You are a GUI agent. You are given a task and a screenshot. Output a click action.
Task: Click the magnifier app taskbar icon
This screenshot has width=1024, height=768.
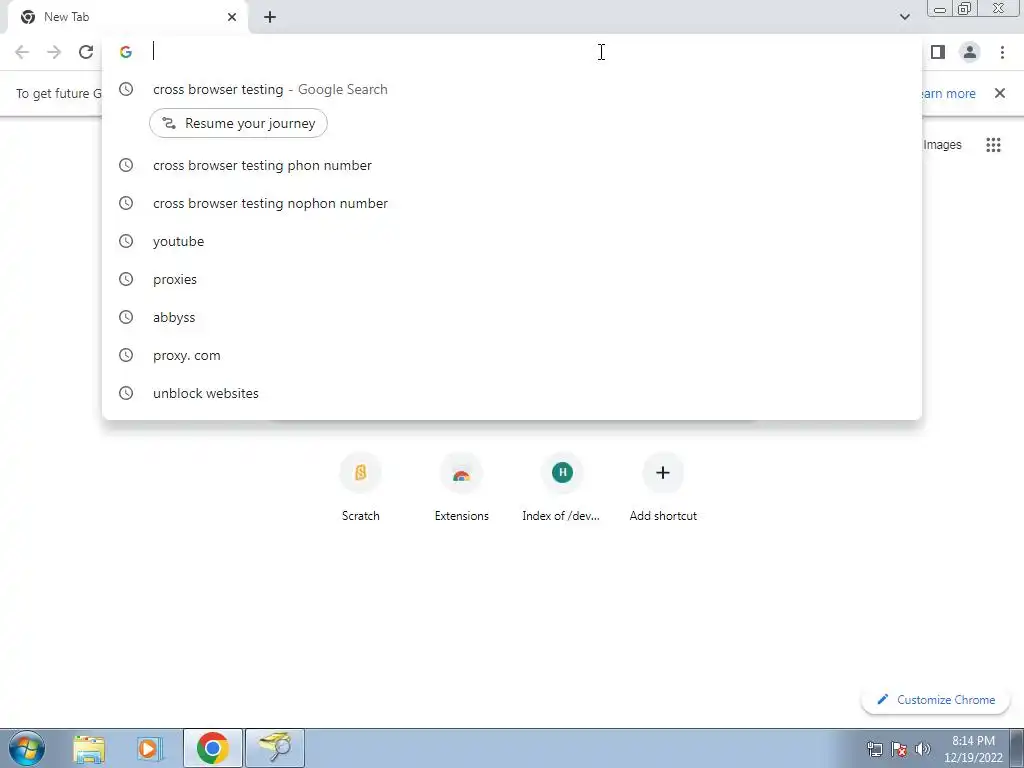(x=275, y=748)
